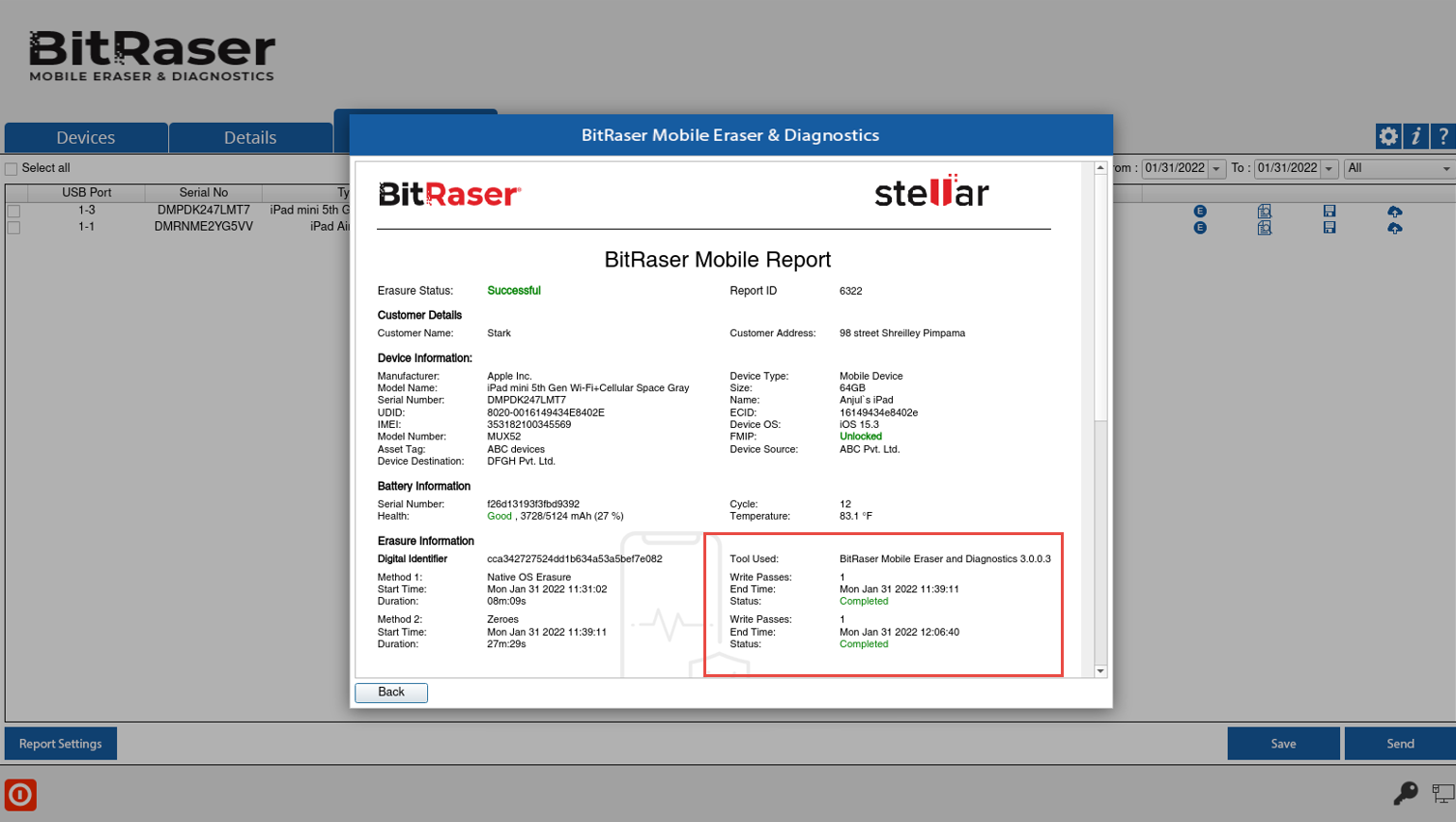
Task: Click the Send button
Action: 1400,744
